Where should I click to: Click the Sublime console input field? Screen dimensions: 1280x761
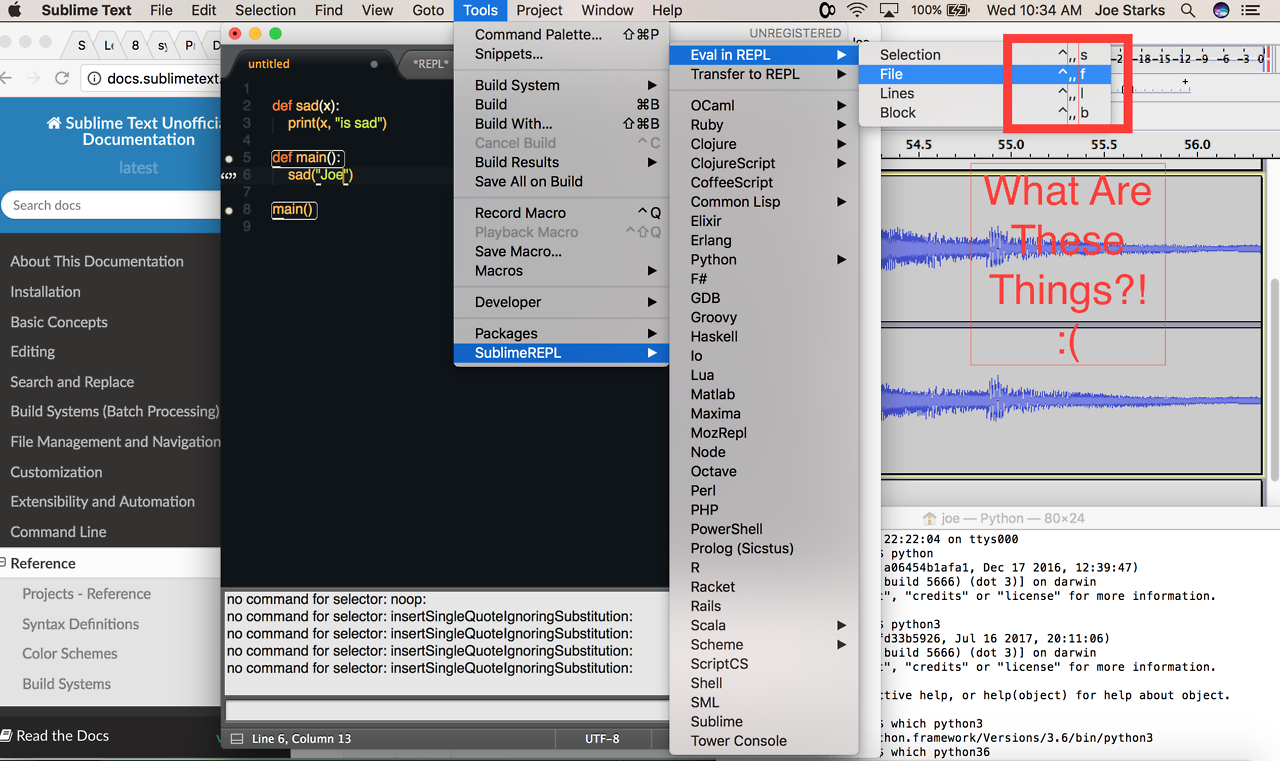click(447, 711)
